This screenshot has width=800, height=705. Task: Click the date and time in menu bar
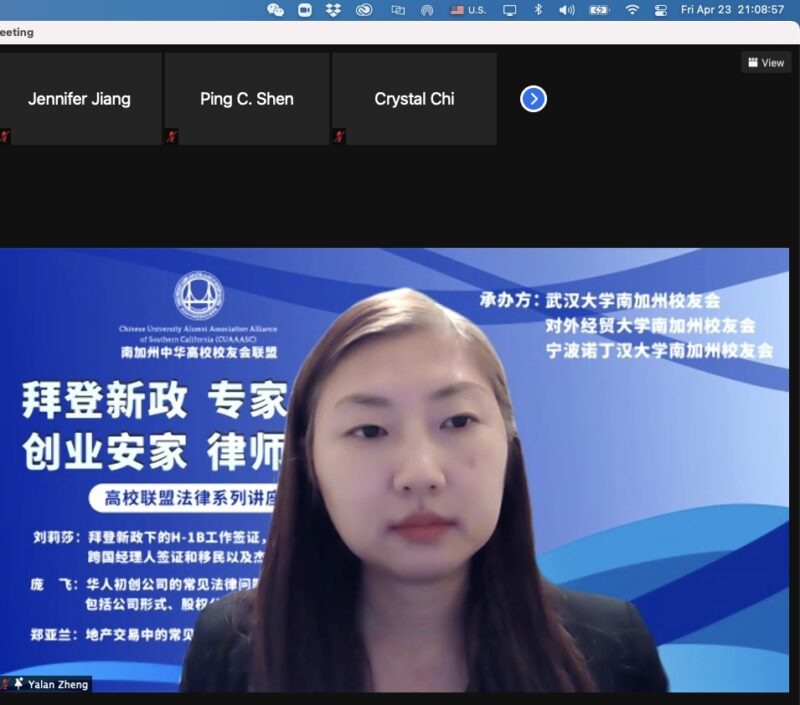[732, 10]
